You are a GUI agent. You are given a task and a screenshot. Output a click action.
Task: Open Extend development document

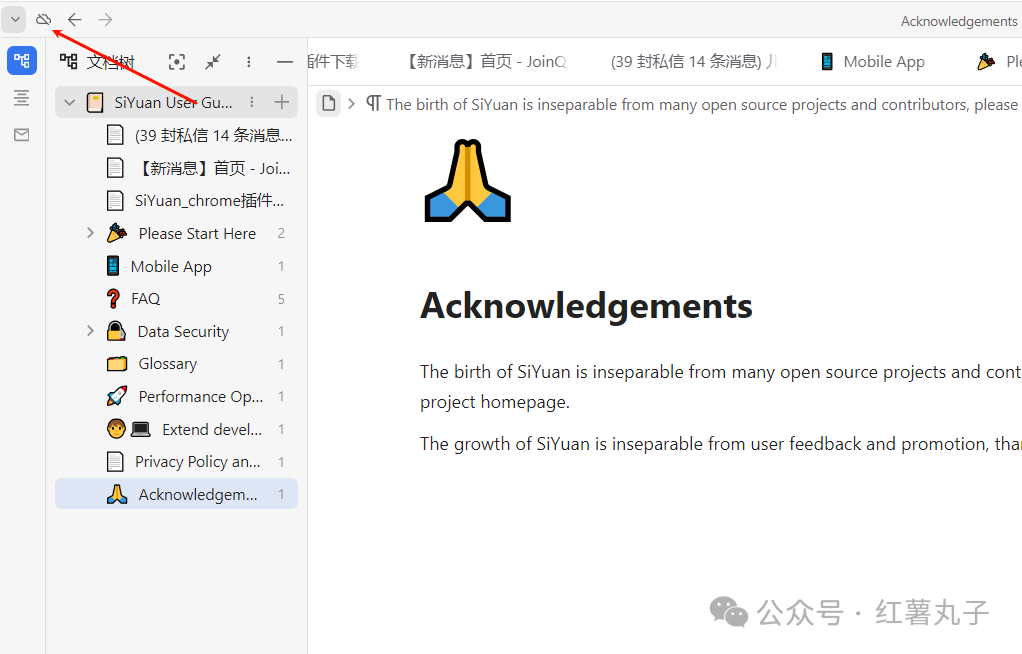click(177, 429)
